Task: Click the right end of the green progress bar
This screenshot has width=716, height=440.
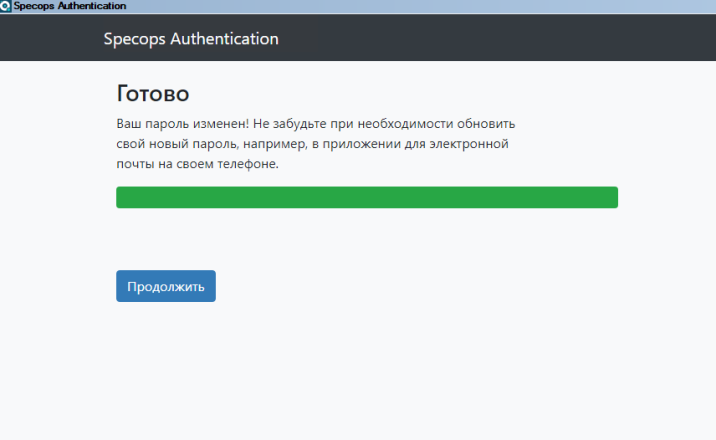Action: pyautogui.click(x=612, y=197)
